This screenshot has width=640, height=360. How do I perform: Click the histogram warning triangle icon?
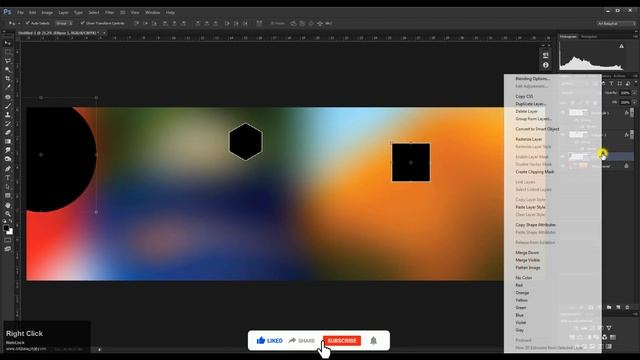(x=621, y=46)
